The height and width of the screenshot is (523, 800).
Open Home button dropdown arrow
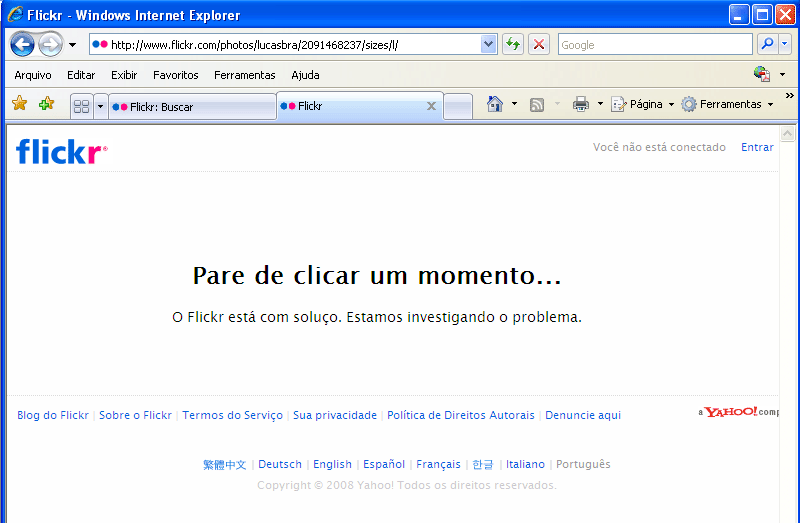point(514,104)
